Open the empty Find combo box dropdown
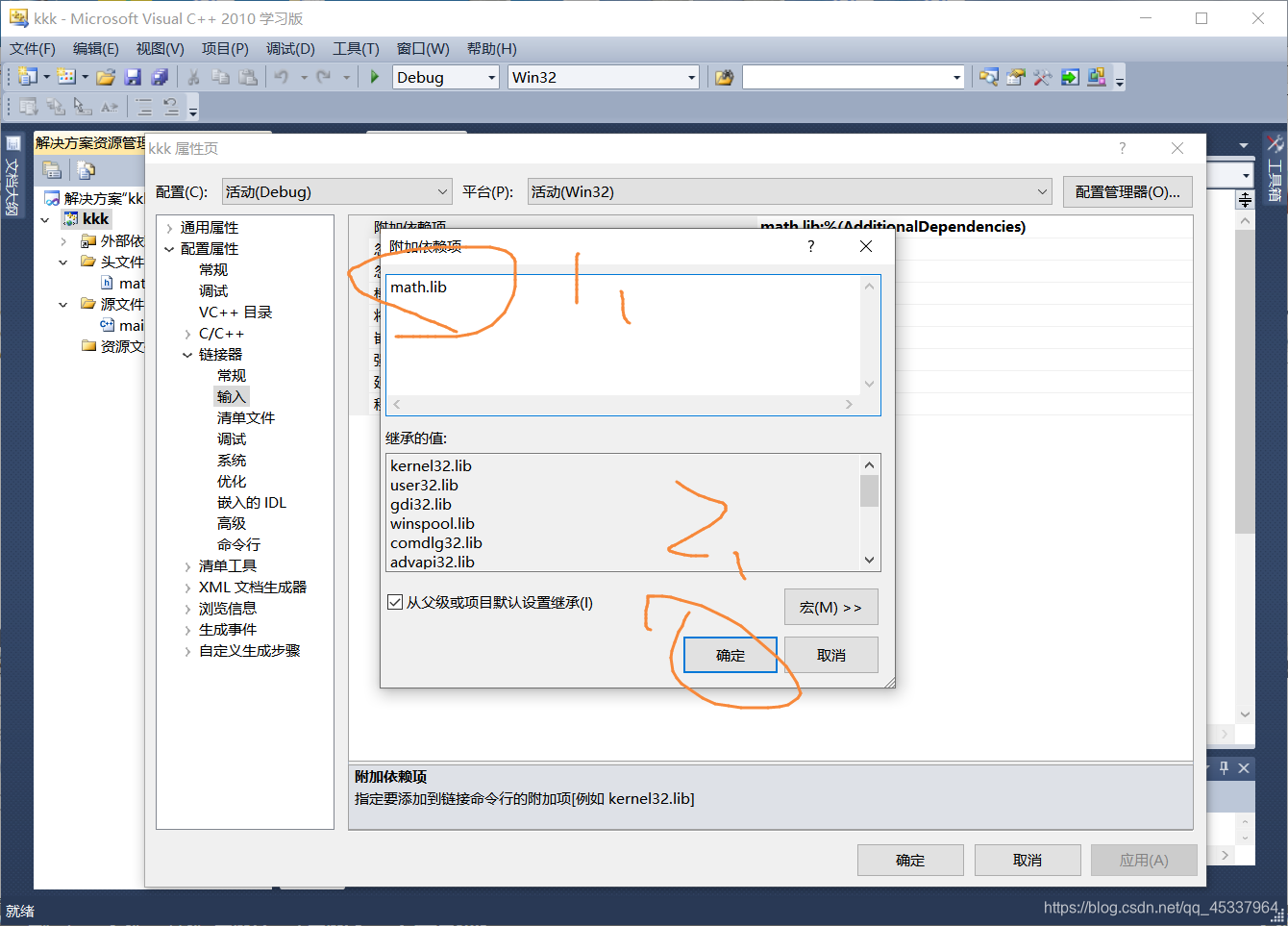 coord(956,77)
